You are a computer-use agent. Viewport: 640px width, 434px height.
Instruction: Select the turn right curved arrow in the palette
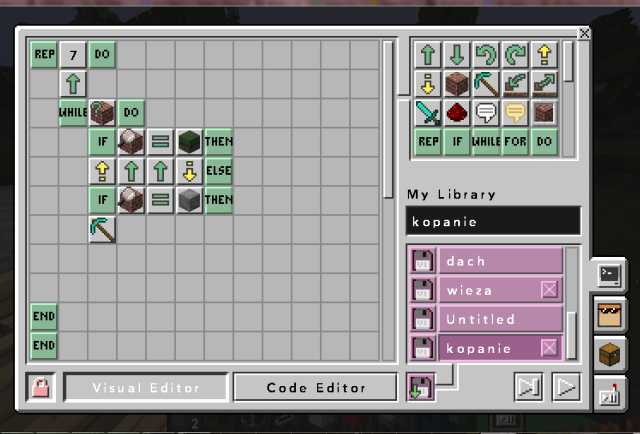(515, 54)
